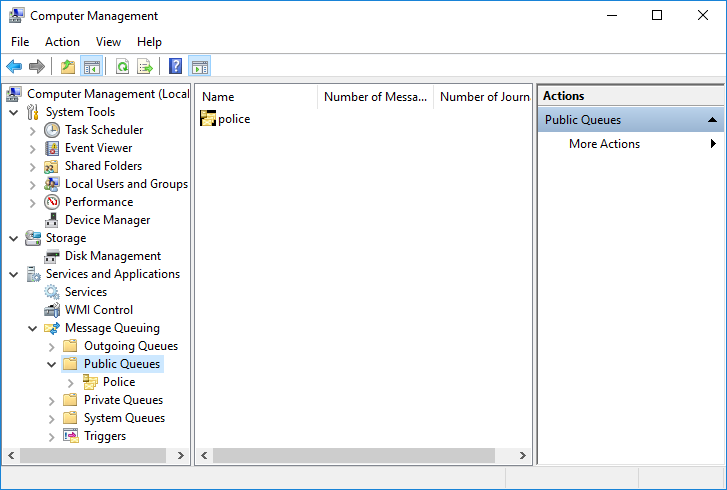Open More Actions submenu
Viewport: 727px width, 490px height.
coord(631,144)
